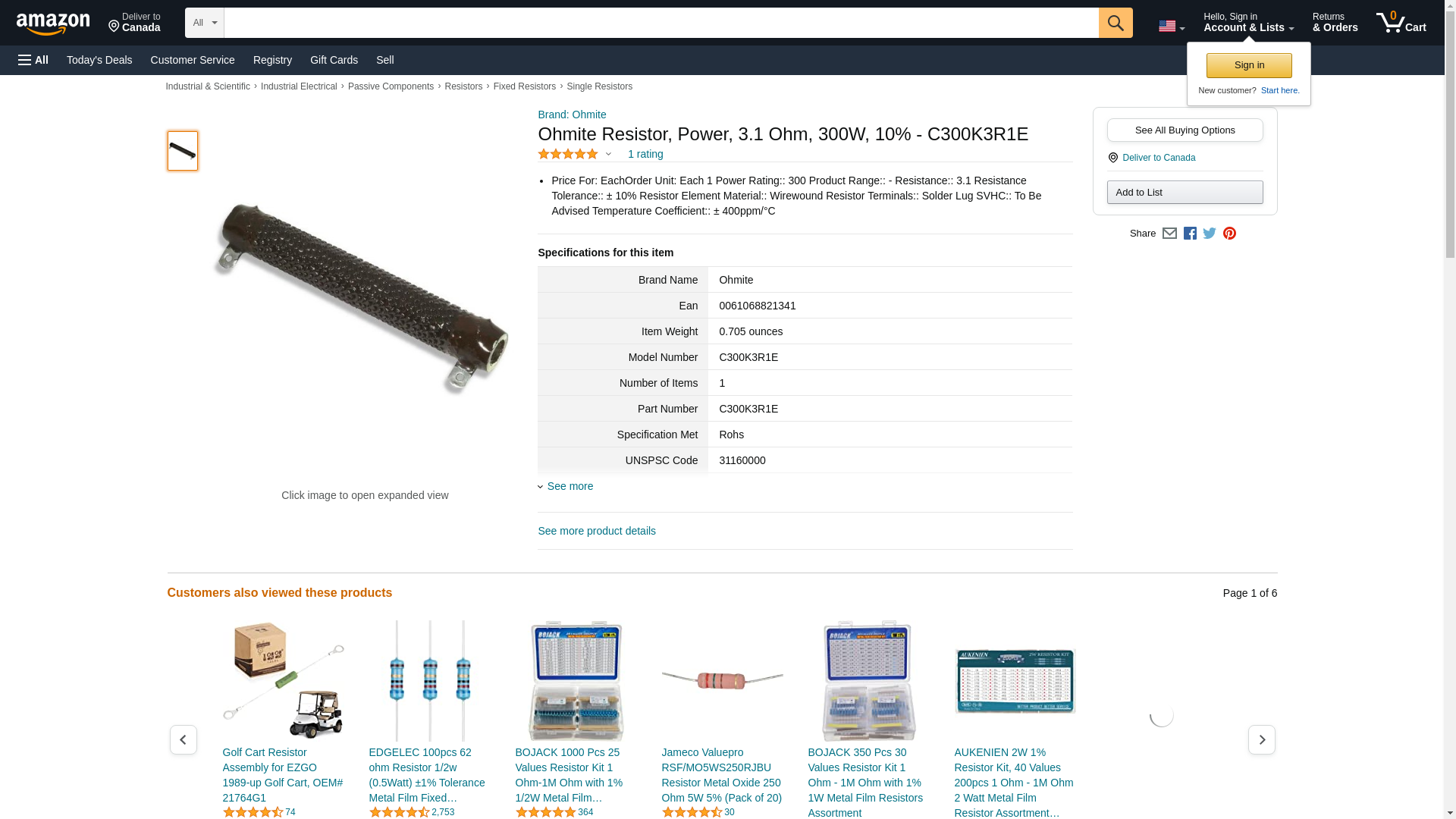Open the search category All dropdown
This screenshot has height=819, width=1456.
click(x=204, y=23)
